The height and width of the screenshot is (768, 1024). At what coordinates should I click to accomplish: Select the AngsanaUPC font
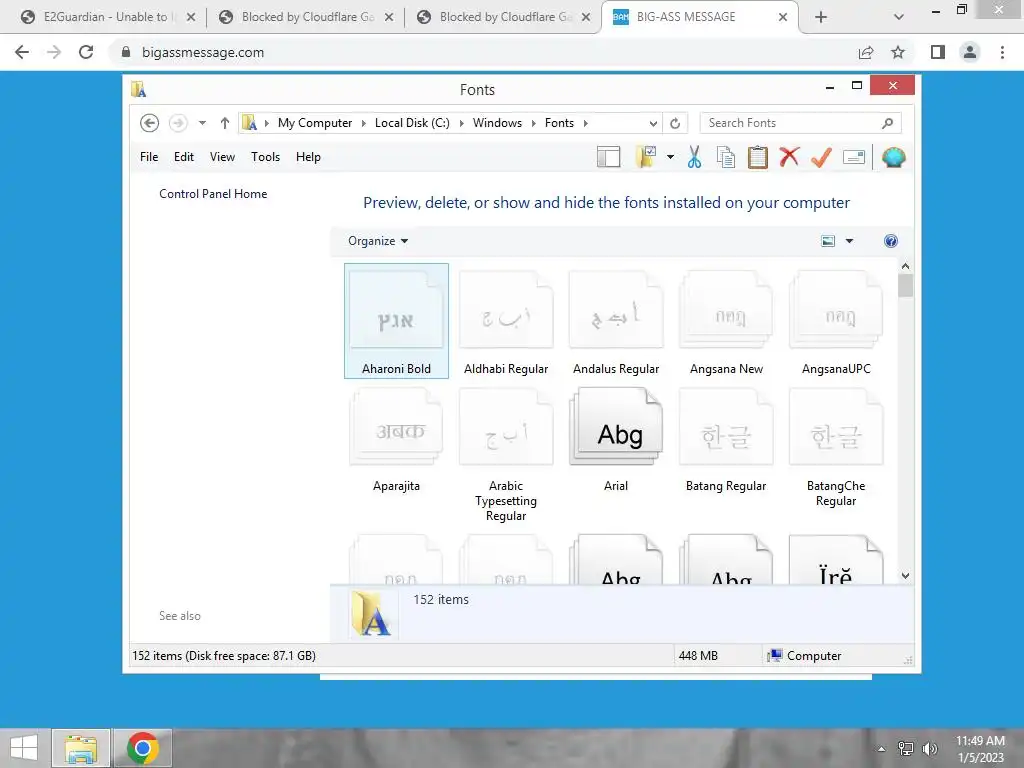836,321
